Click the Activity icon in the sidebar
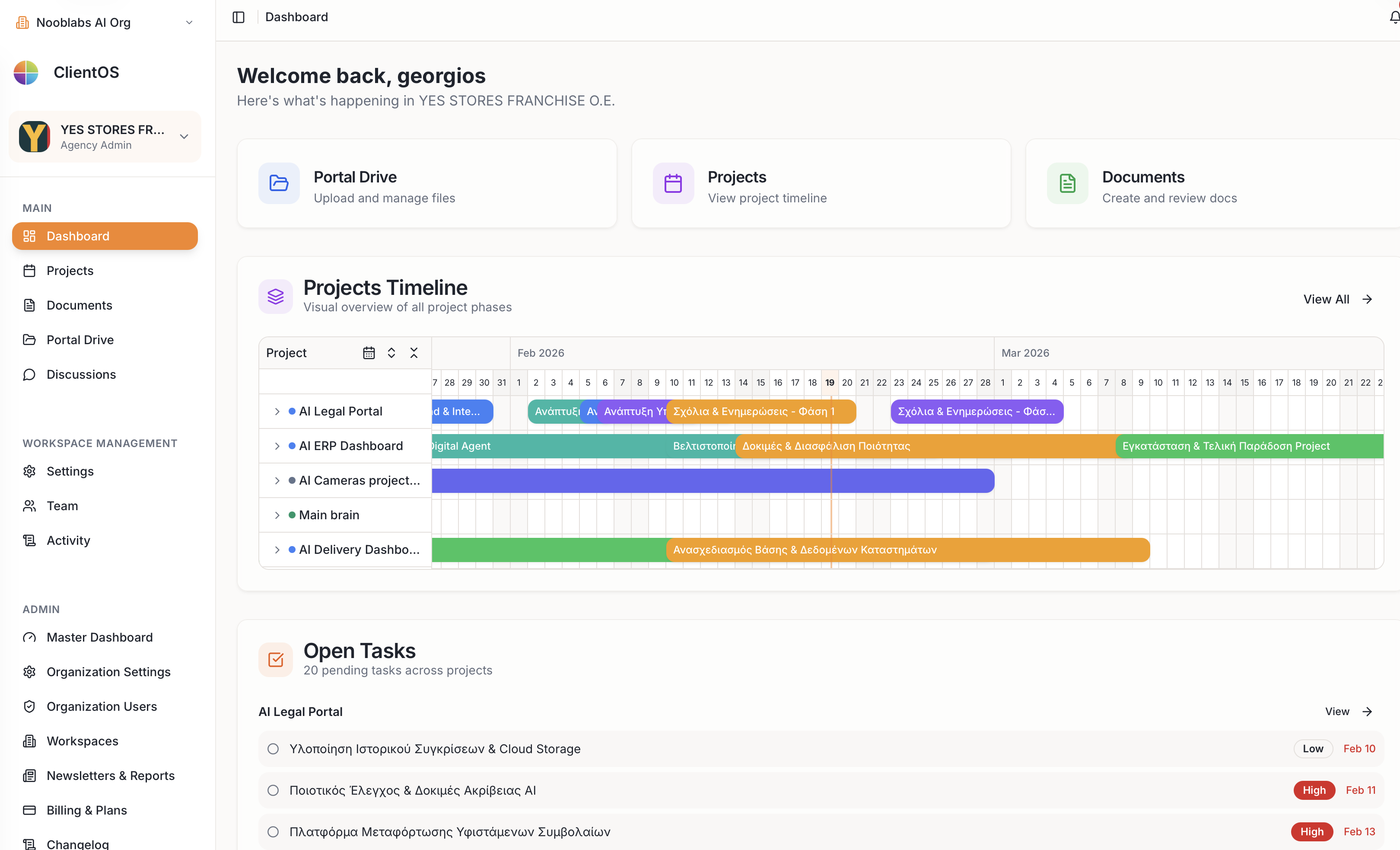The height and width of the screenshot is (850, 1400). point(30,540)
